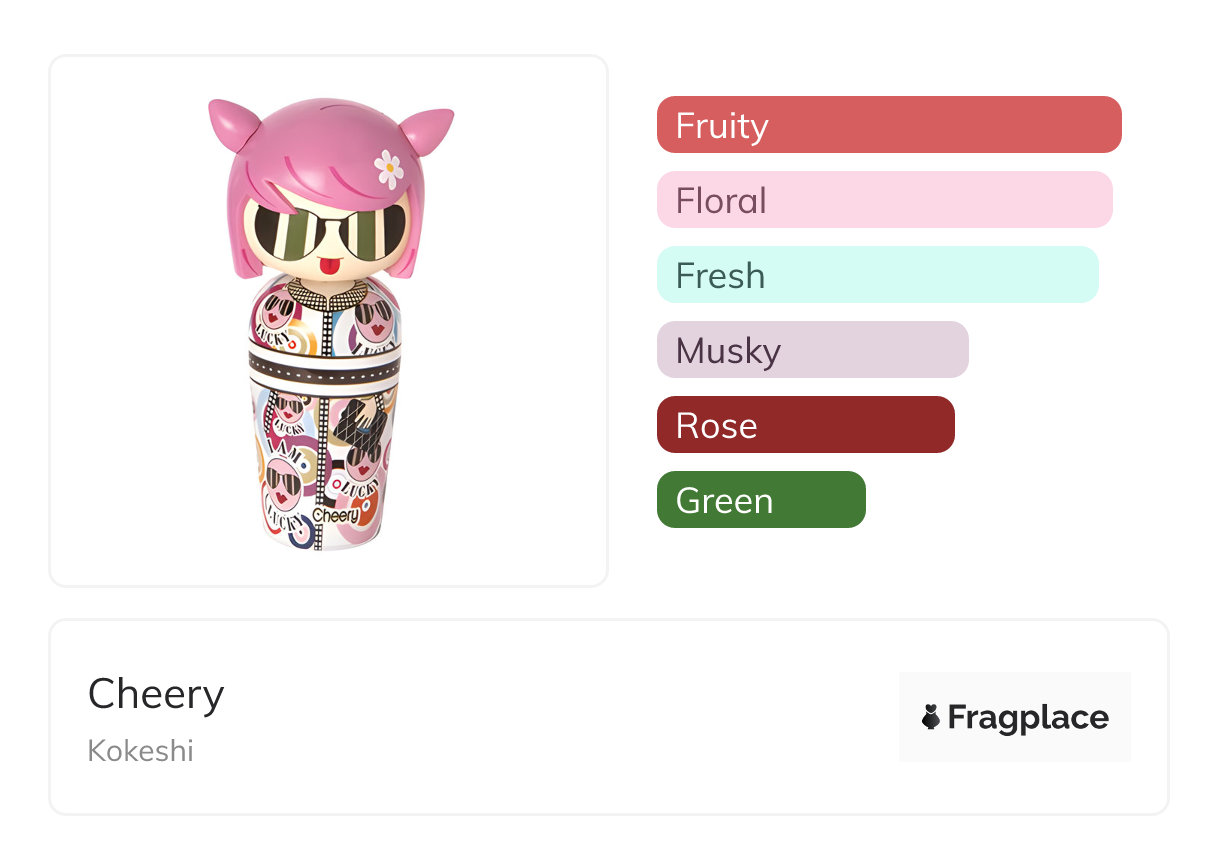This screenshot has width=1218, height=864.
Task: Select the dark red Rose accord bar
Action: pos(805,425)
